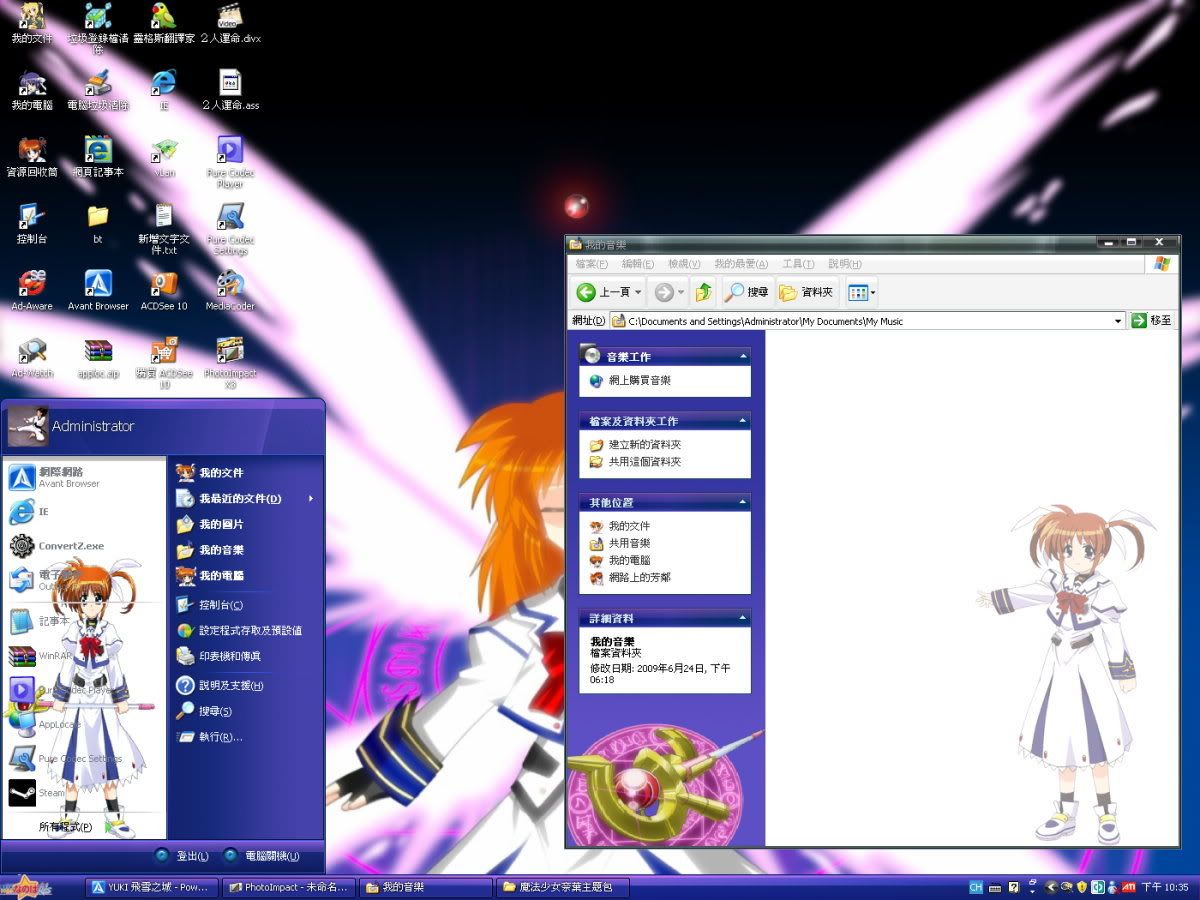
Task: Click the 網上購買音樂 link
Action: point(639,381)
